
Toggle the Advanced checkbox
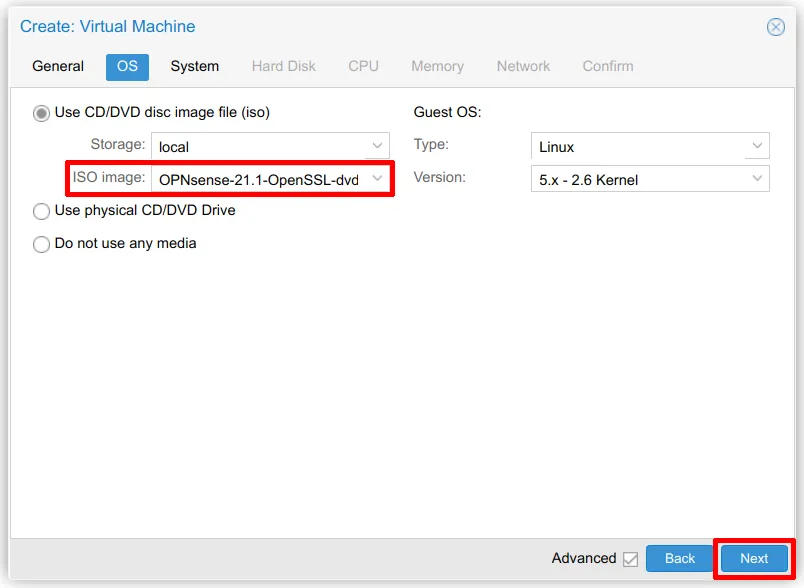click(x=630, y=559)
